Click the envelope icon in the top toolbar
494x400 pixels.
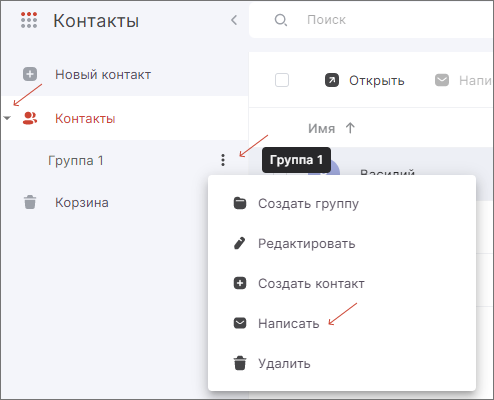point(442,80)
